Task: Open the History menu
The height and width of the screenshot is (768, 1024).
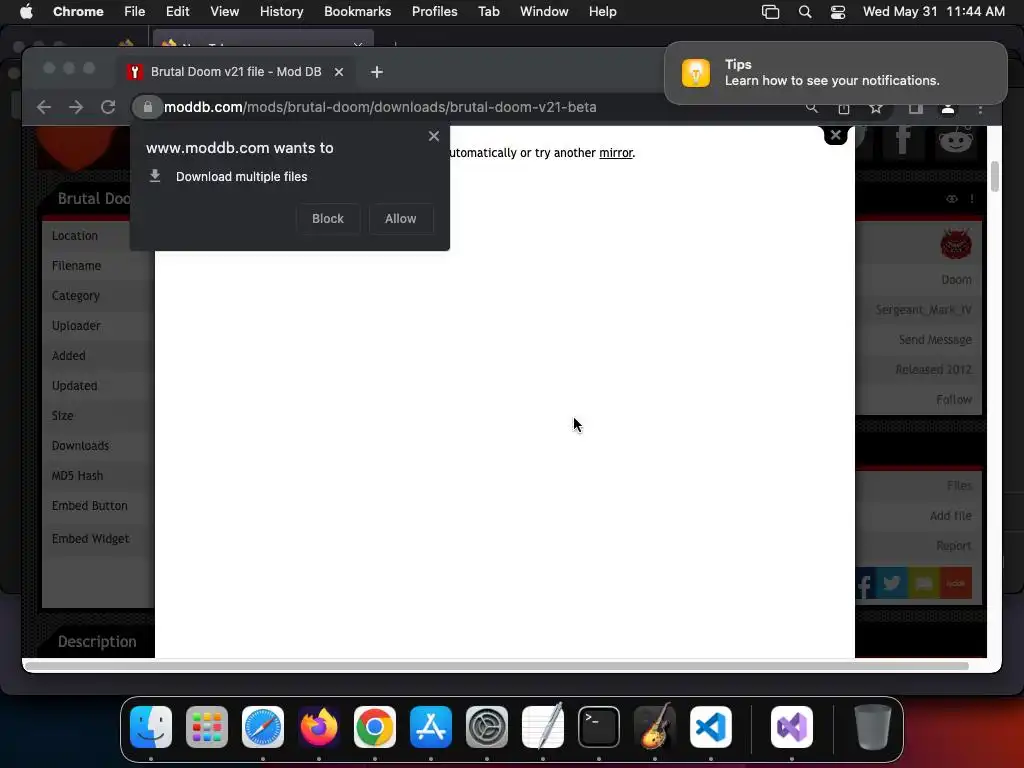Action: click(281, 11)
